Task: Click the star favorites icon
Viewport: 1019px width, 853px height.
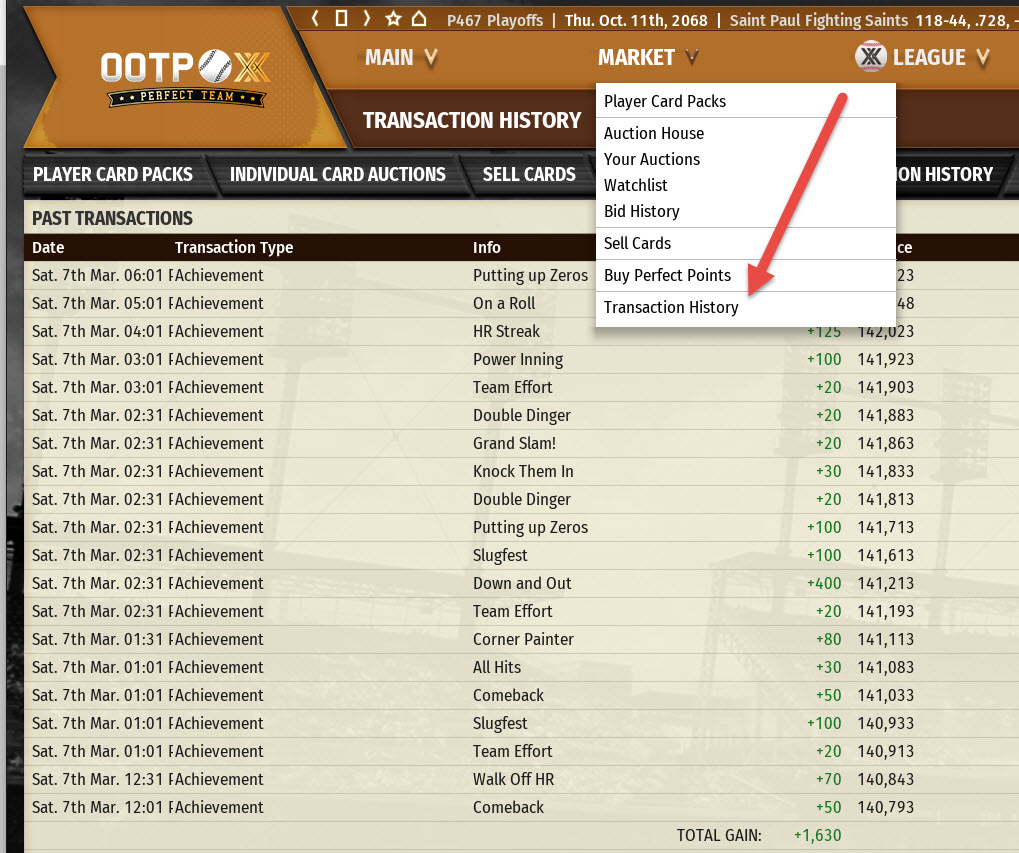Action: tap(393, 19)
